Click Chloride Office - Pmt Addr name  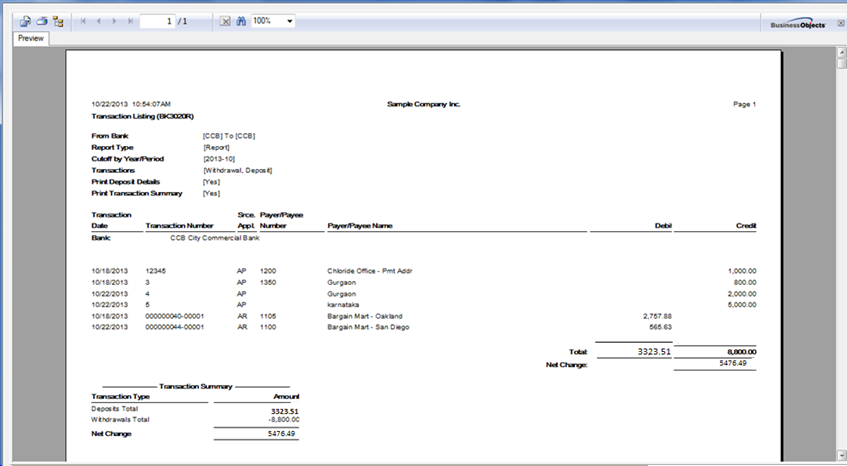coord(369,271)
